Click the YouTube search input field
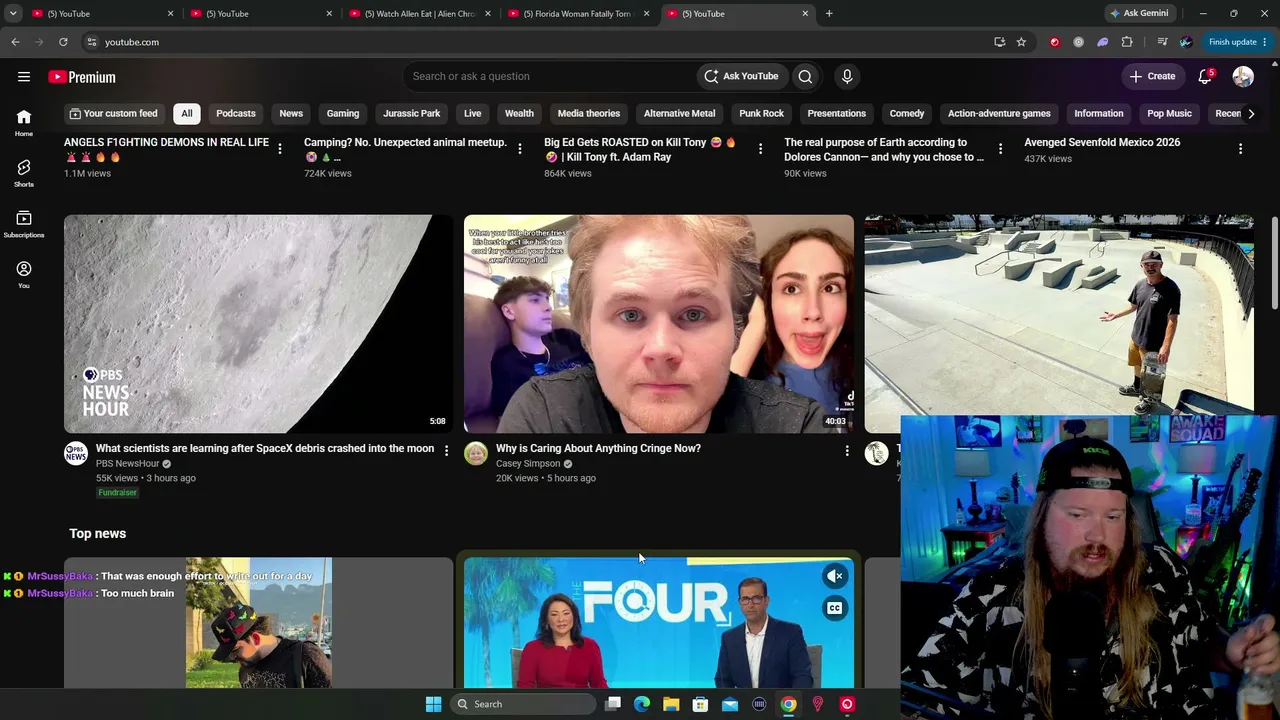This screenshot has height=720, width=1280. 550,76
